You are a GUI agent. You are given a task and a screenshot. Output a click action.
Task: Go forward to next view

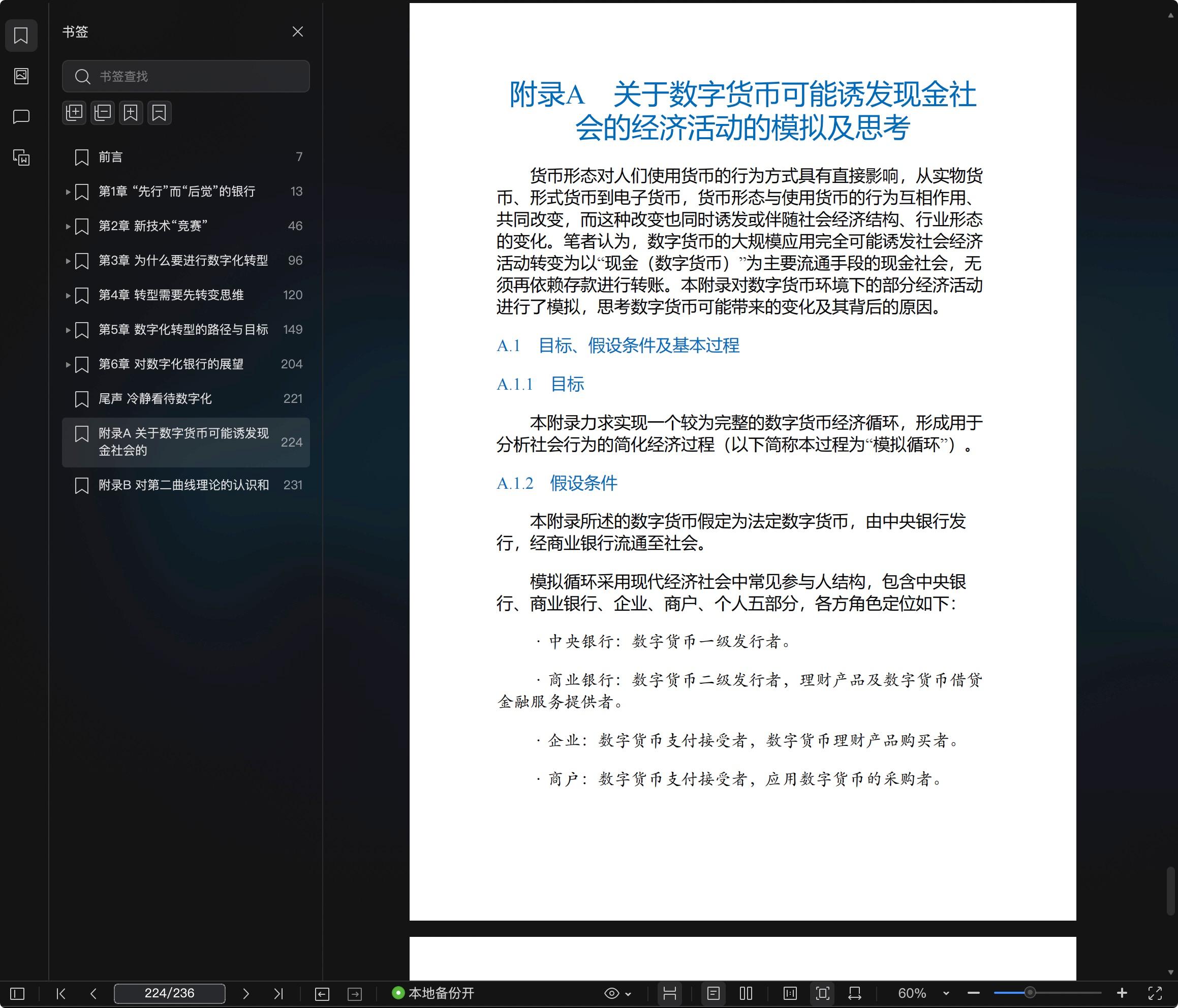pos(355,994)
